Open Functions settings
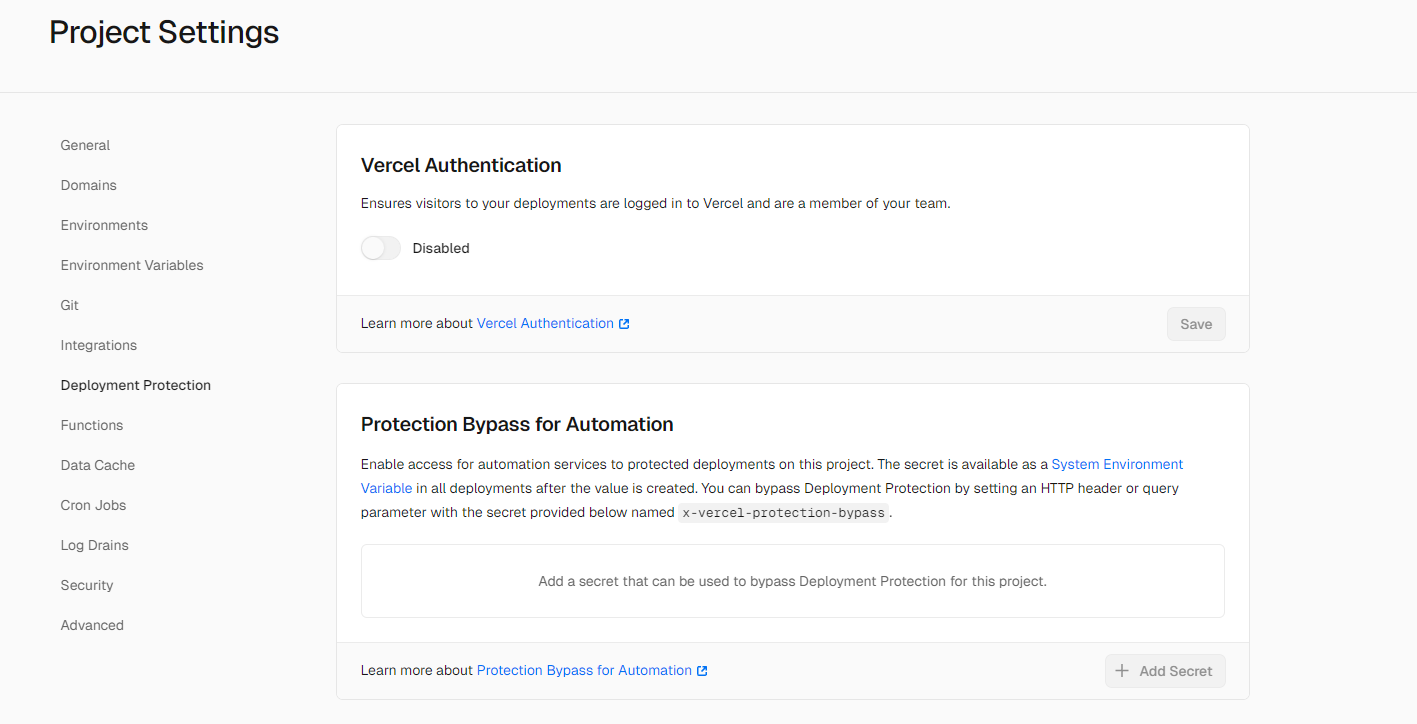This screenshot has width=1417, height=724. coord(92,425)
